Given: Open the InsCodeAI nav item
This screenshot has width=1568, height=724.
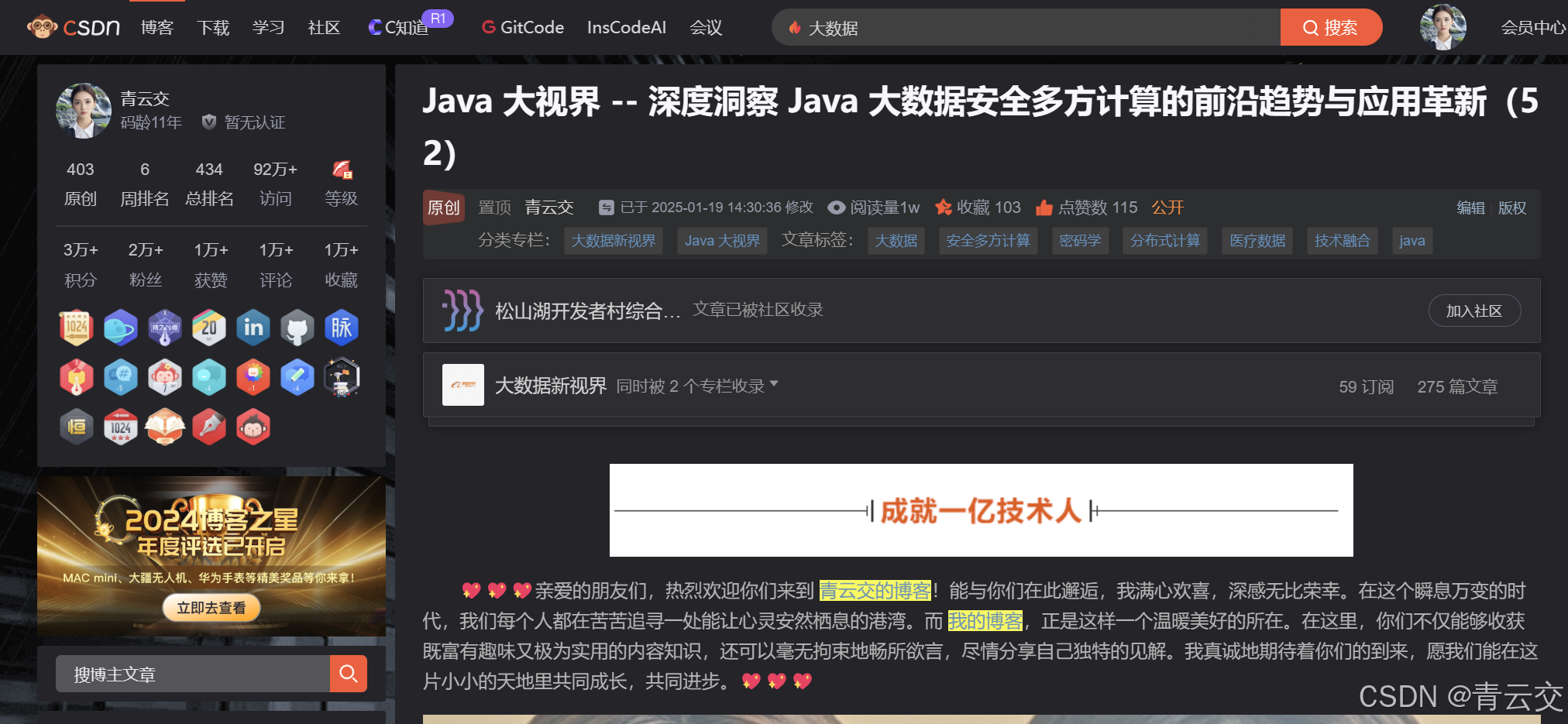Looking at the screenshot, I should pyautogui.click(x=627, y=28).
